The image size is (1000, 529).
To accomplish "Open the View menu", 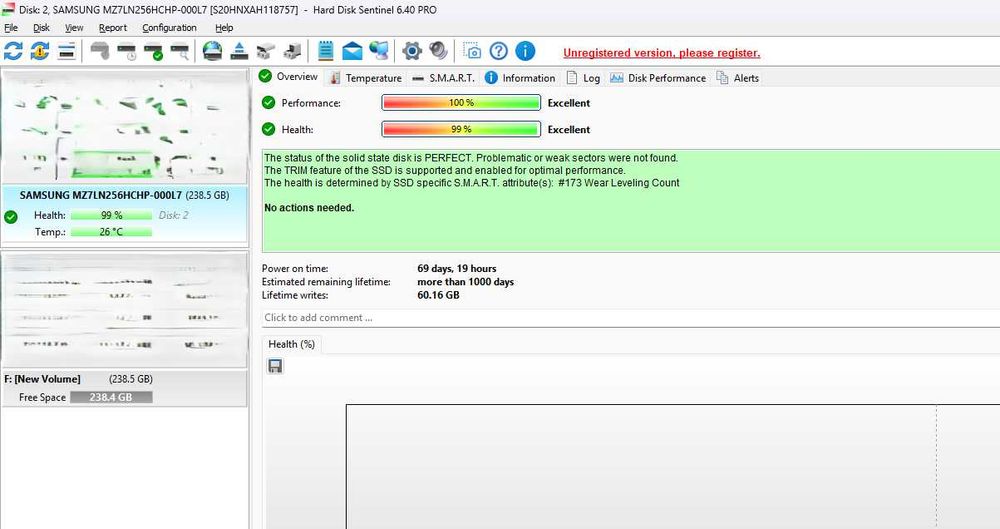I will coord(74,27).
